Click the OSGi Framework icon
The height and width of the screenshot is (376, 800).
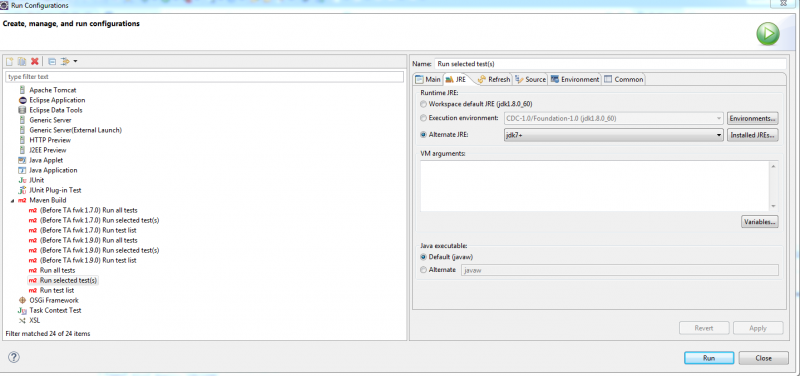[x=22, y=300]
